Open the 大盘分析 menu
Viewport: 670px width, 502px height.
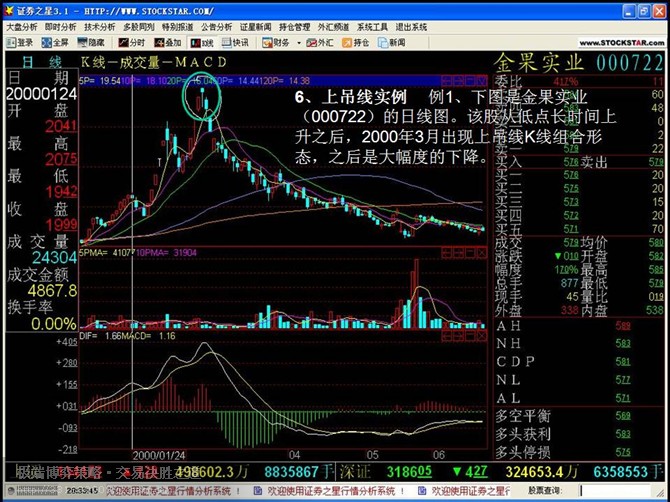click(21, 27)
